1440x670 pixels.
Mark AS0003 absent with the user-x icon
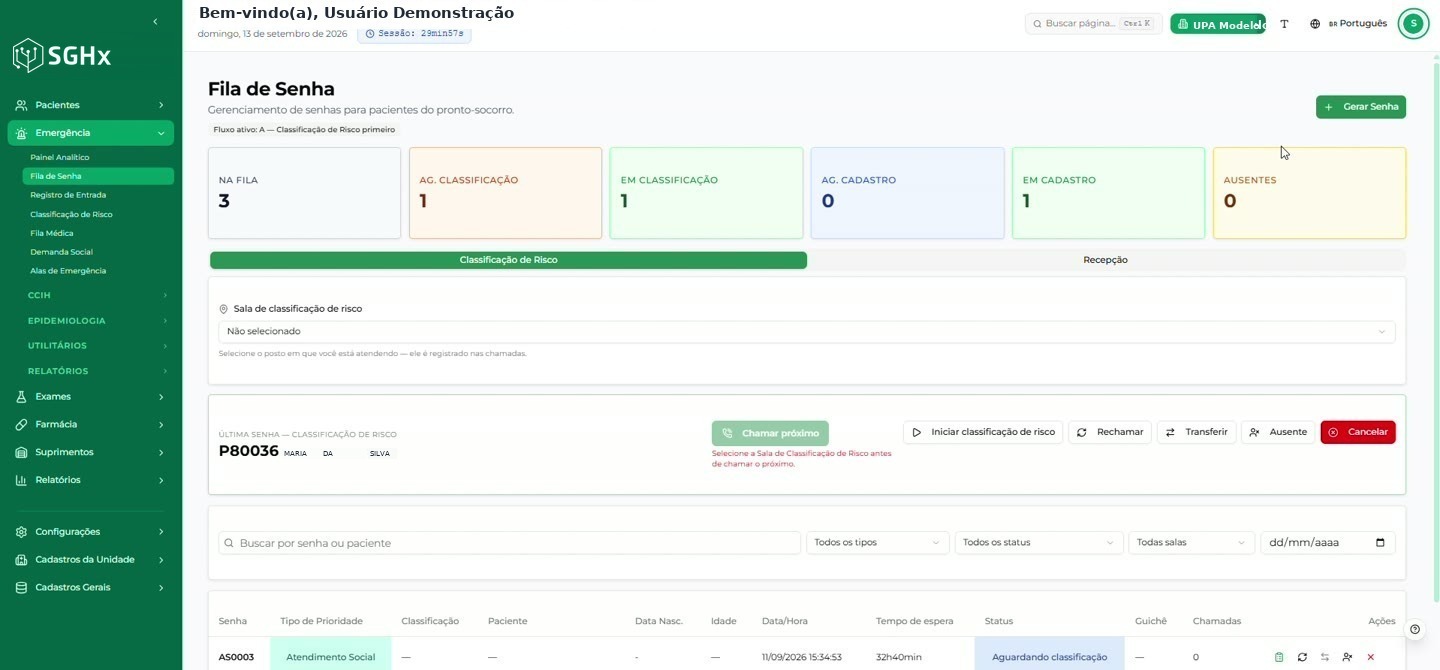(1348, 657)
